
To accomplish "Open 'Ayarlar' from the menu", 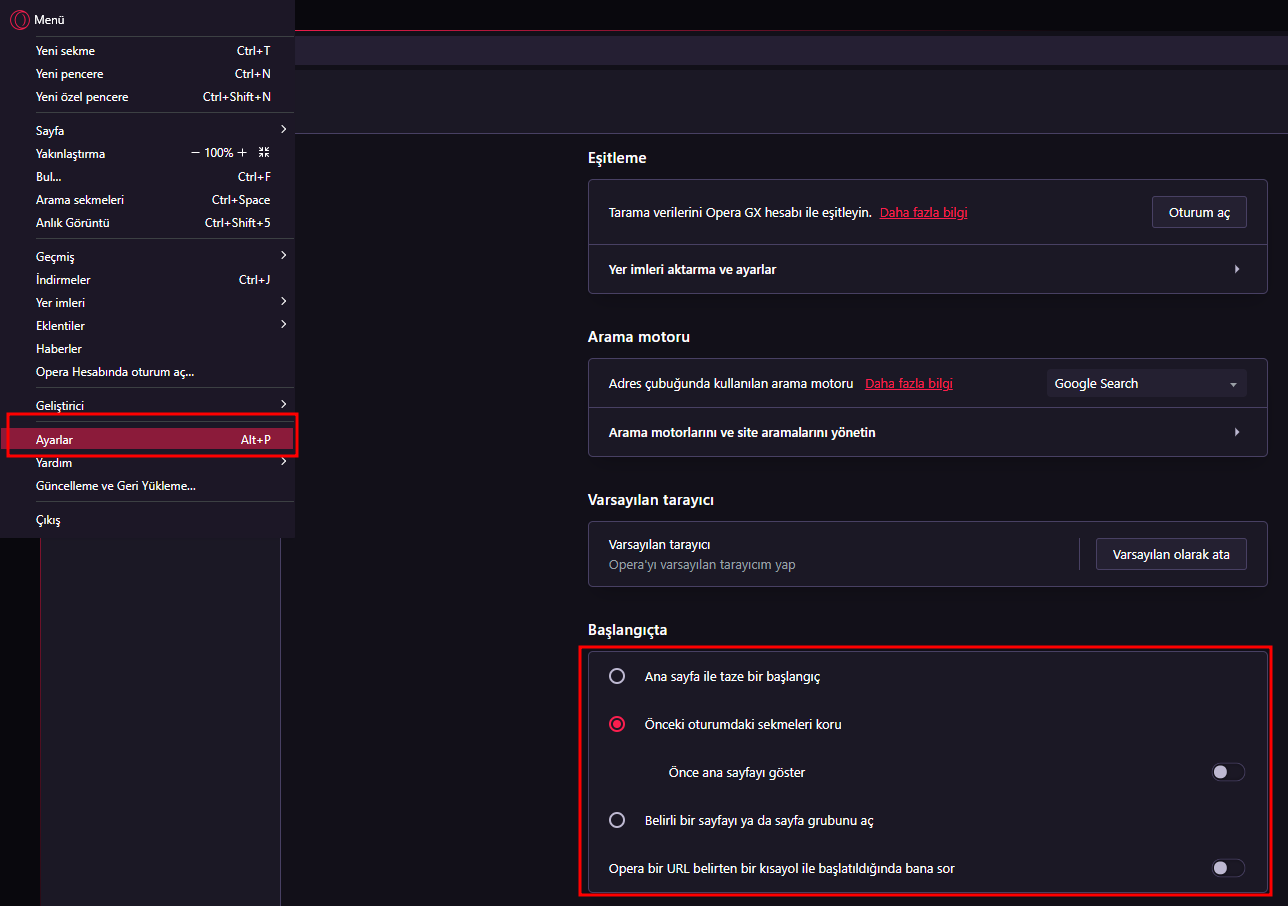I will (x=147, y=440).
